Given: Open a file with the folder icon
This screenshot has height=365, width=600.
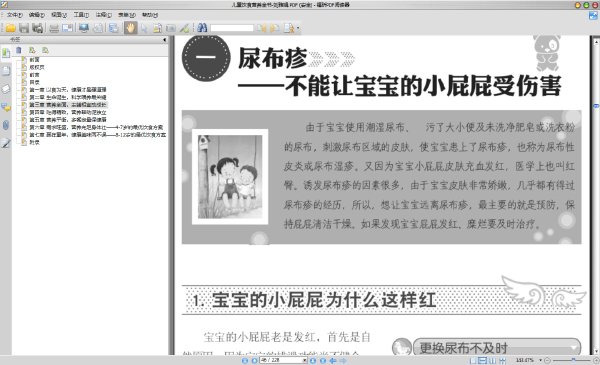Looking at the screenshot, I should [x=10, y=28].
